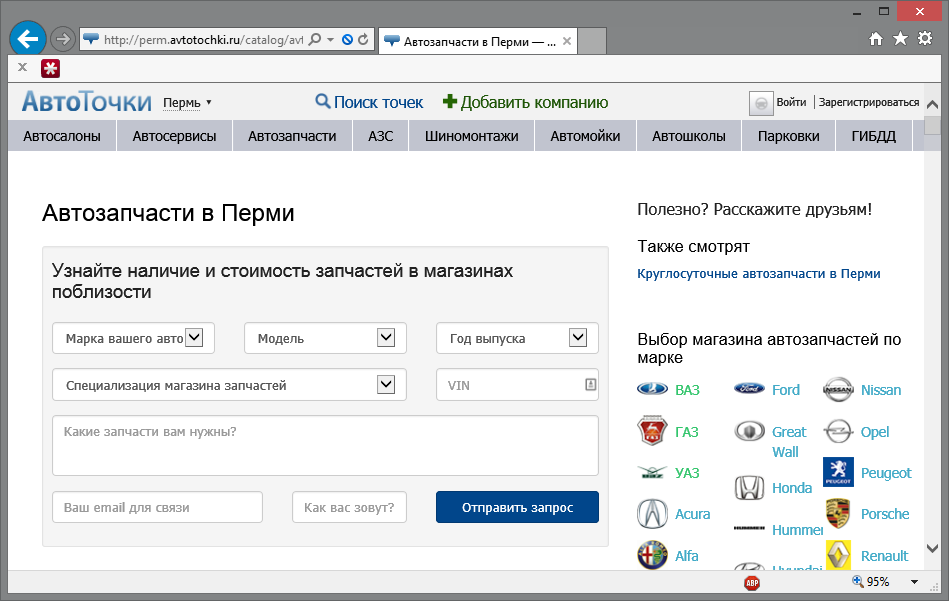Click the Nissan brand logo

[838, 390]
